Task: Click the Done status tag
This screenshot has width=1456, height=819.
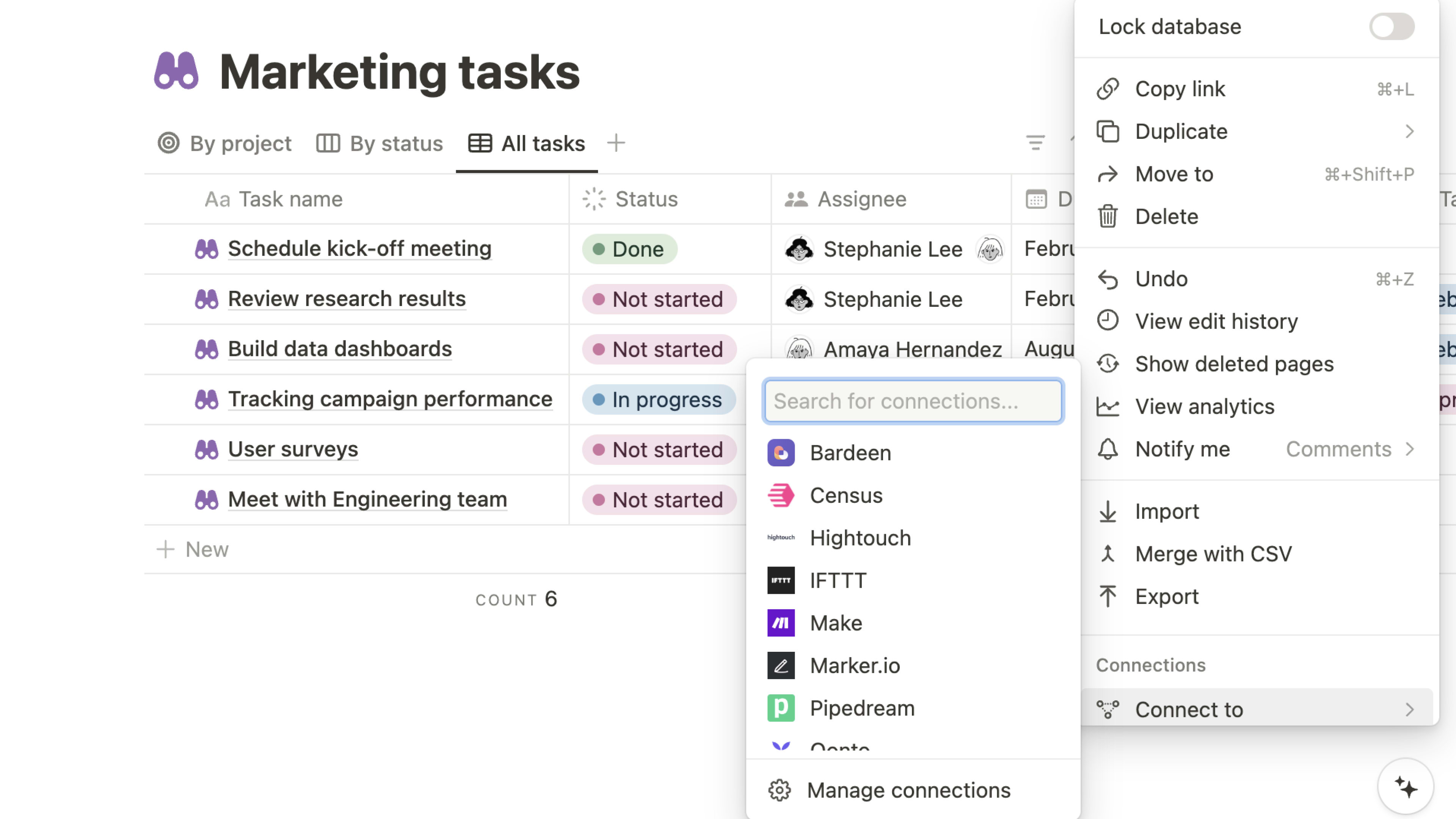Action: tap(629, 249)
